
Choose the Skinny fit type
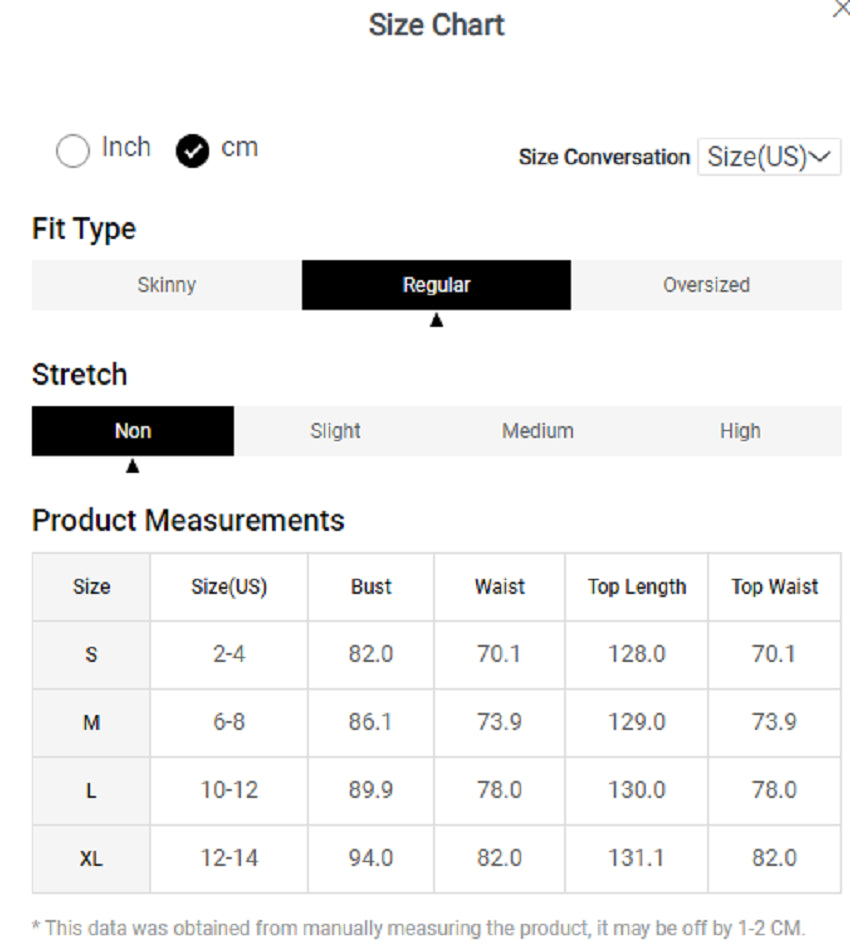167,285
